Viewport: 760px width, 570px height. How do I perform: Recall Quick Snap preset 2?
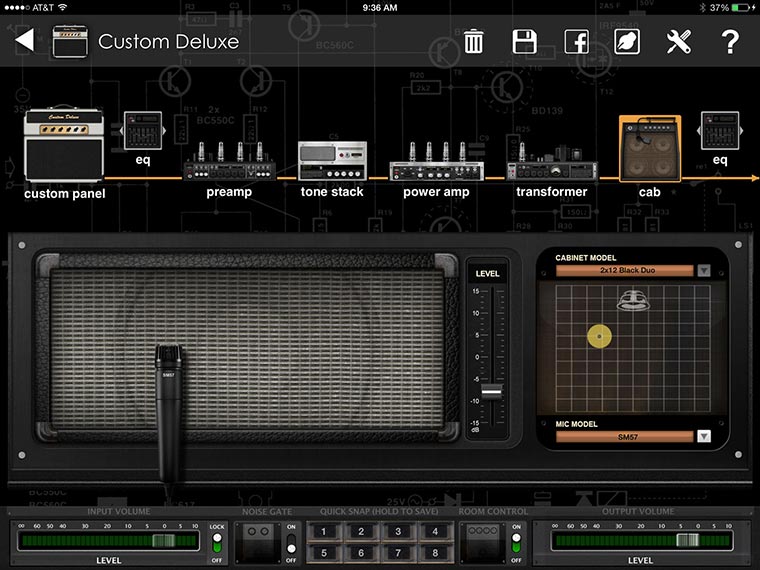coord(361,532)
